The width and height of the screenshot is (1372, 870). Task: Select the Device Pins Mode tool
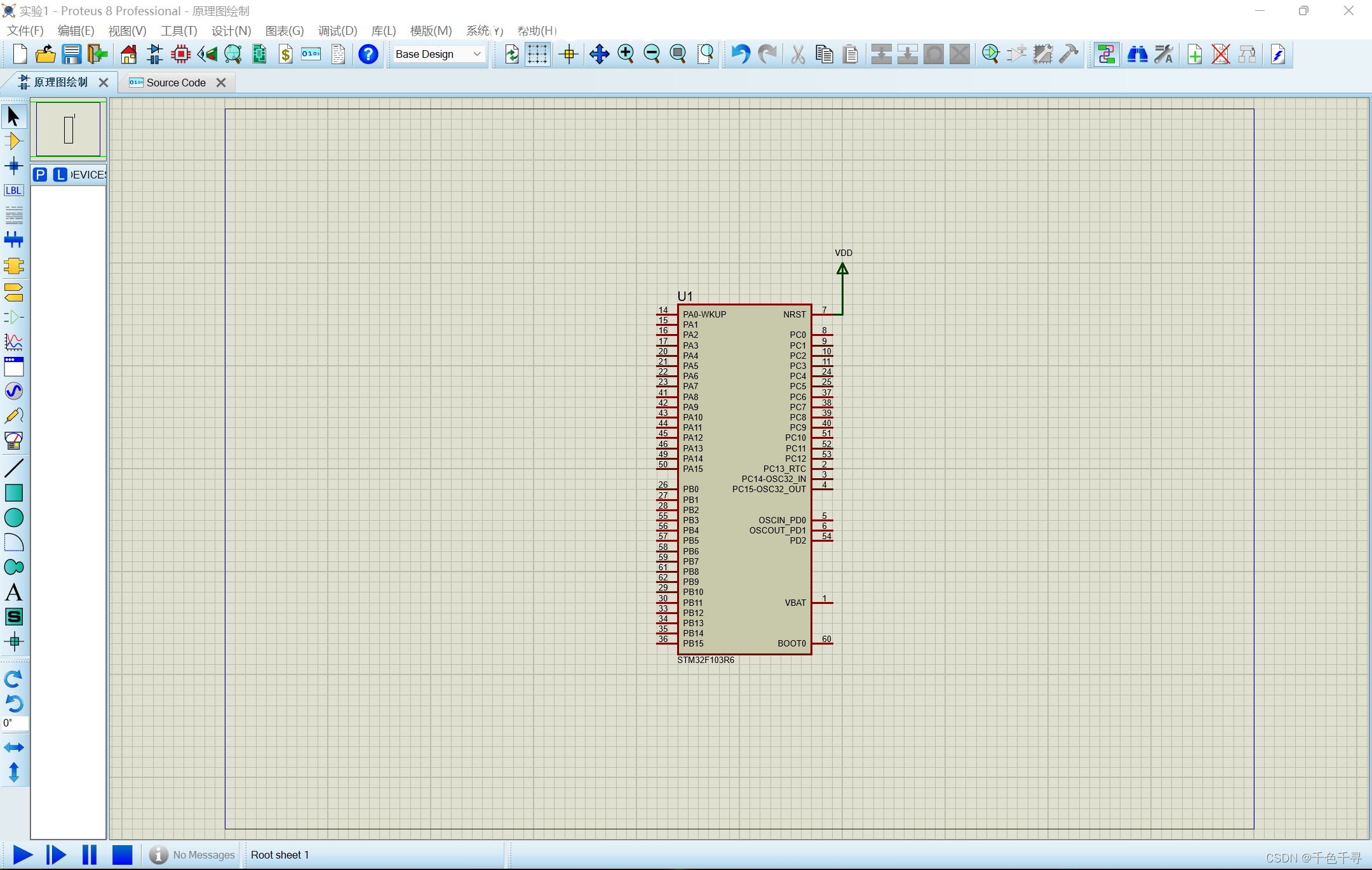[13, 317]
